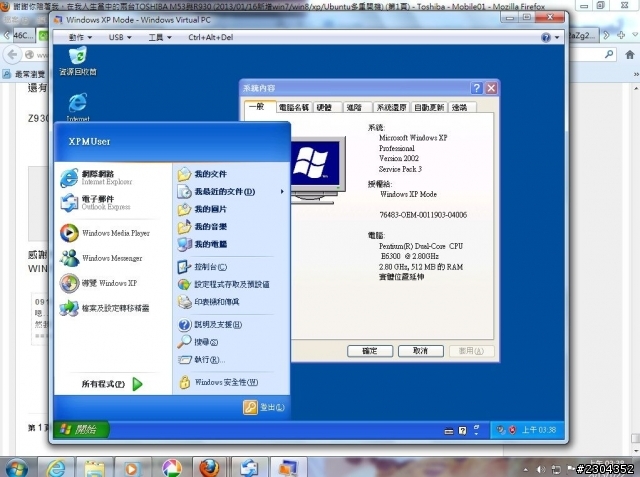Open the dropdown arrow beside Virtual PC help
640x477 pixels.
[557, 38]
